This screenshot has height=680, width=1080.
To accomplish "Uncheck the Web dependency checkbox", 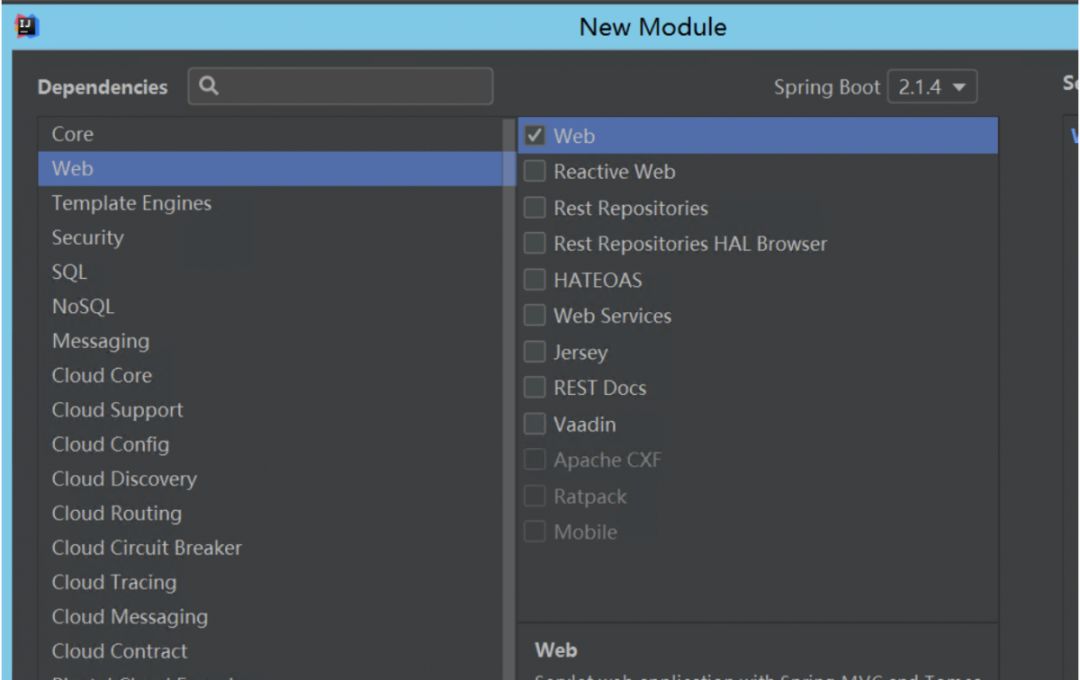I will (534, 135).
